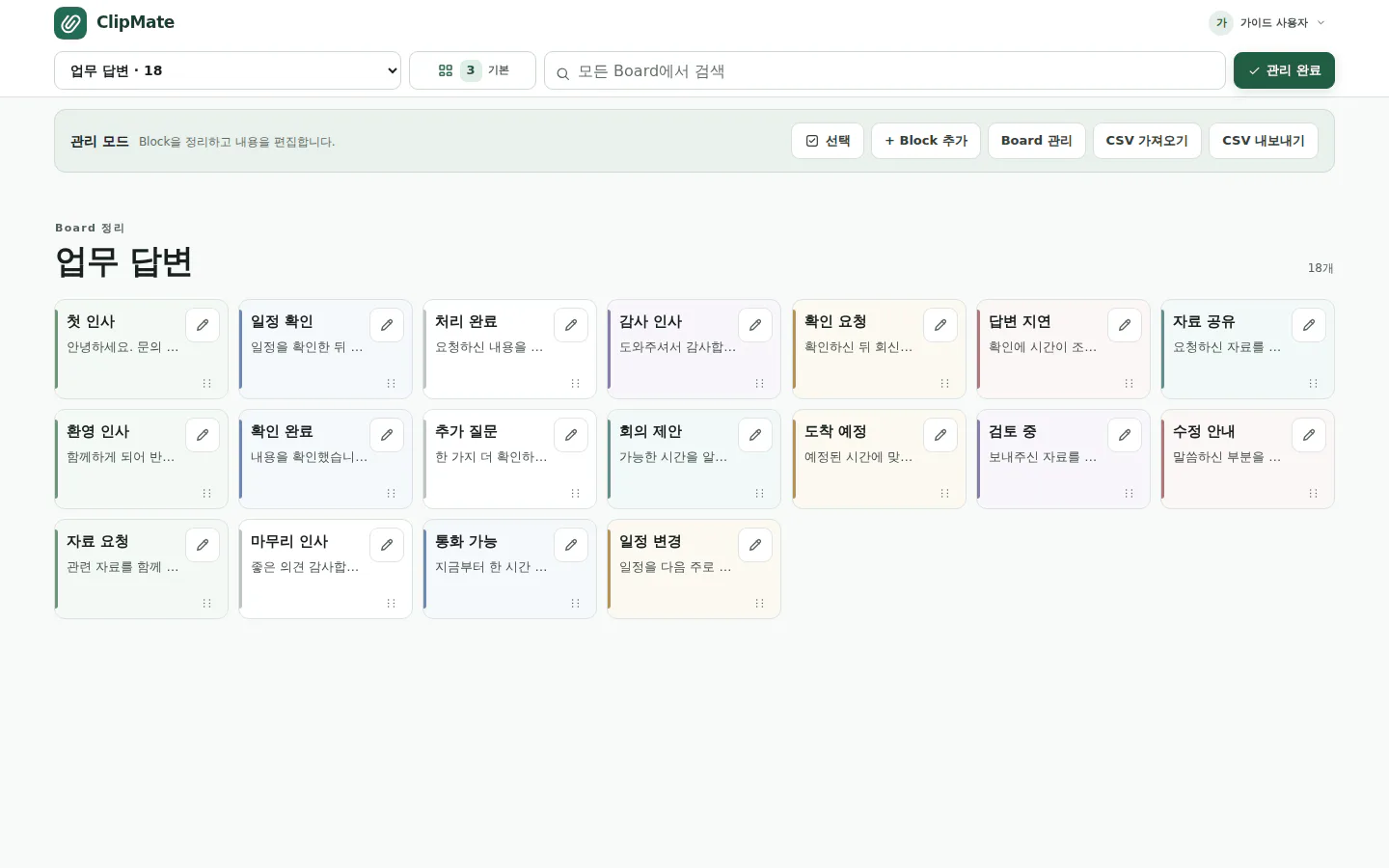Viewport: 1389px width, 868px height.
Task: Click CSV 가져오기
Action: (x=1147, y=141)
